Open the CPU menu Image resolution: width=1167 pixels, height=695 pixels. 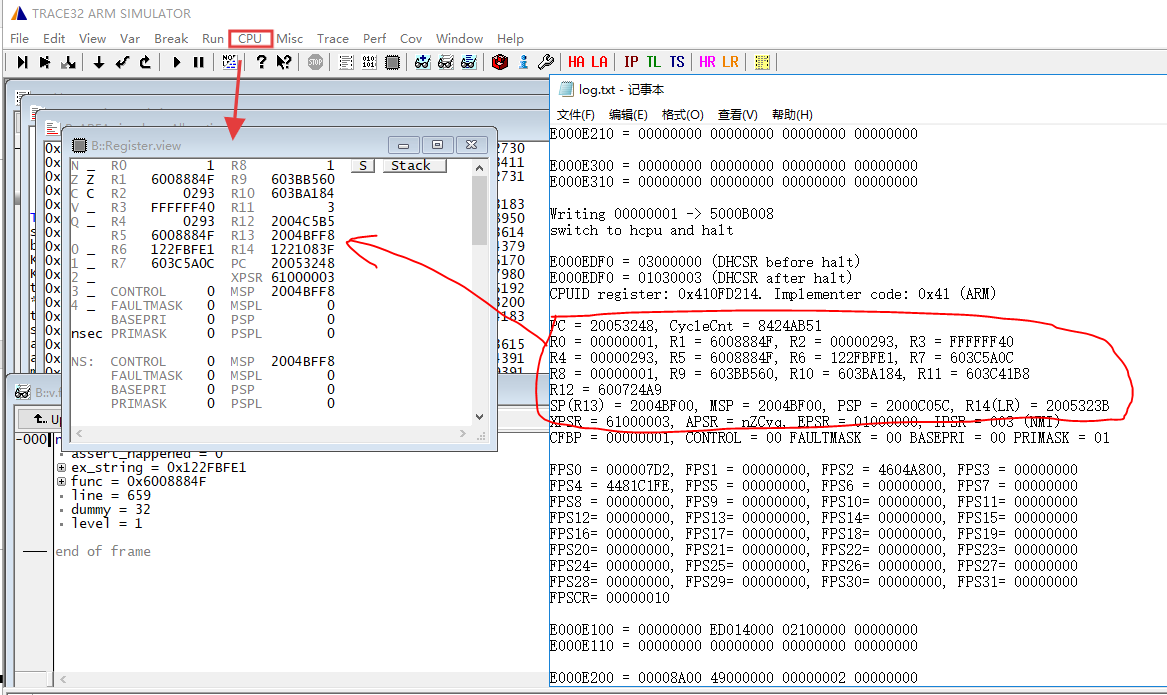coord(250,39)
